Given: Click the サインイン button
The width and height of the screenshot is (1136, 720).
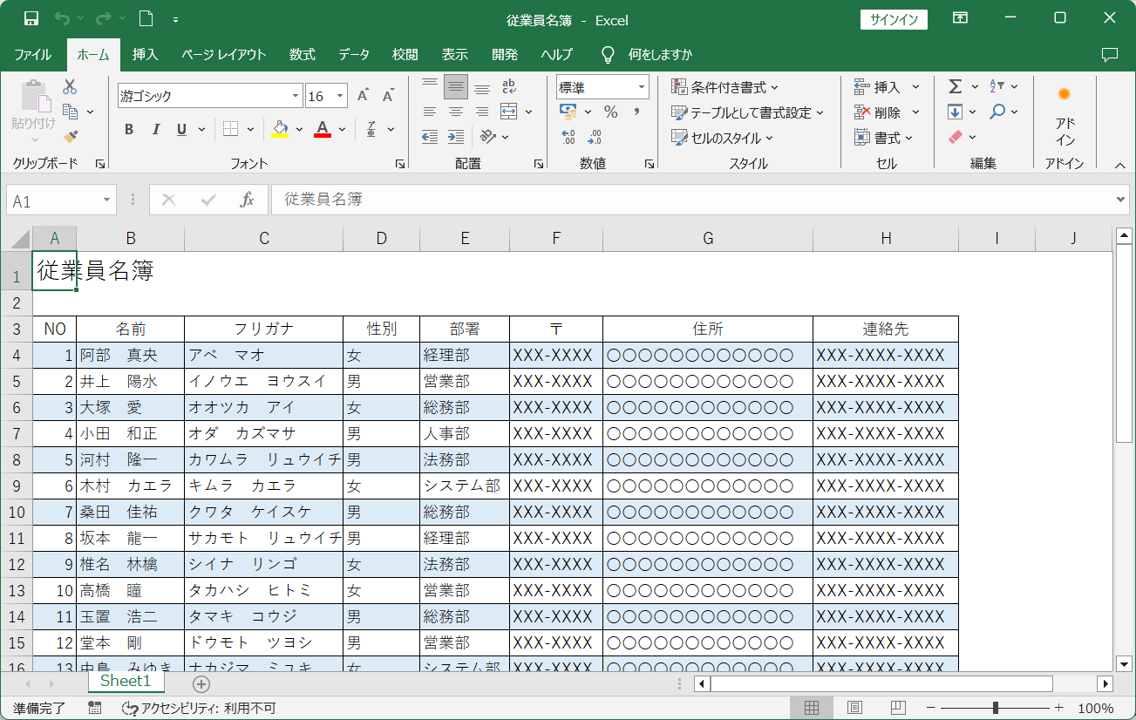Looking at the screenshot, I should [x=893, y=19].
